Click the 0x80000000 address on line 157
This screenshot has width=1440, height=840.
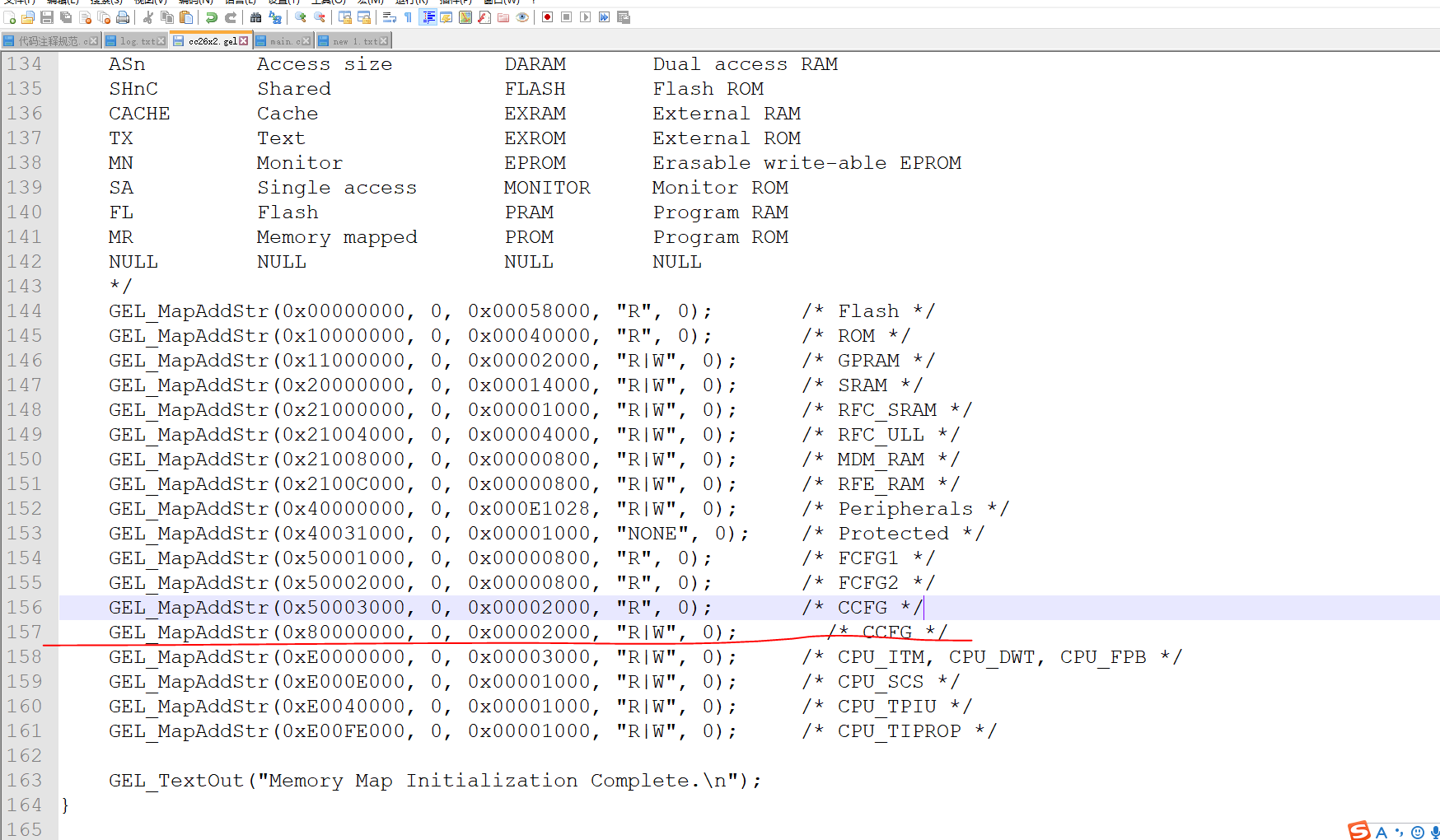point(344,632)
